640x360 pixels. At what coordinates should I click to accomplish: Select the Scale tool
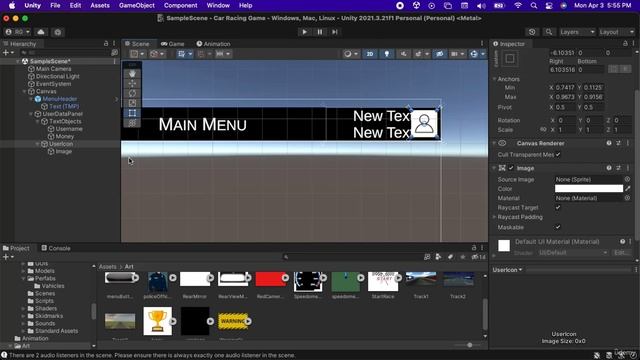click(x=132, y=103)
